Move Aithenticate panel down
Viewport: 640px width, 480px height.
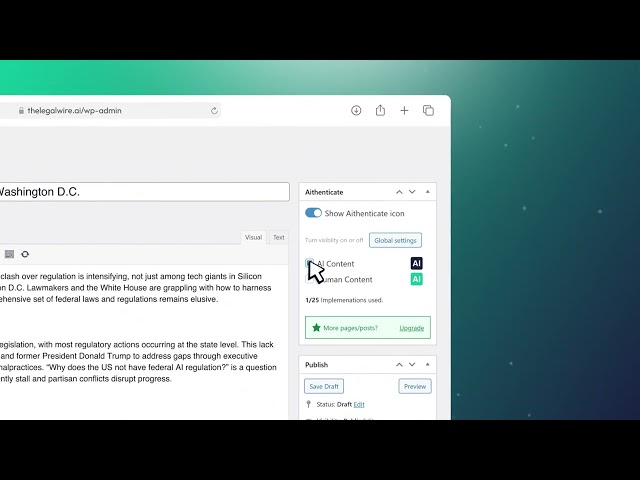click(x=412, y=192)
